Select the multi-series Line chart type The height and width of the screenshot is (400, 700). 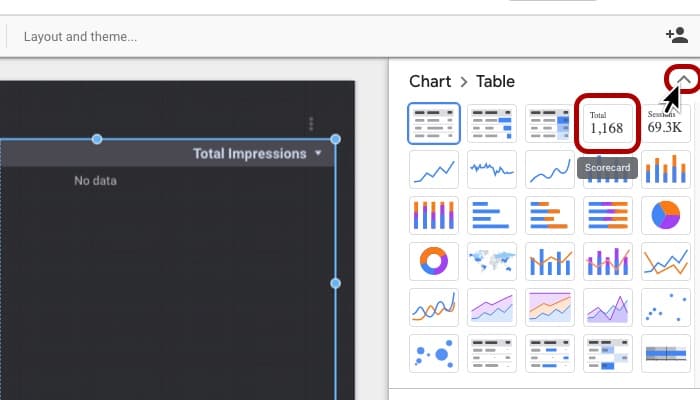click(x=666, y=262)
